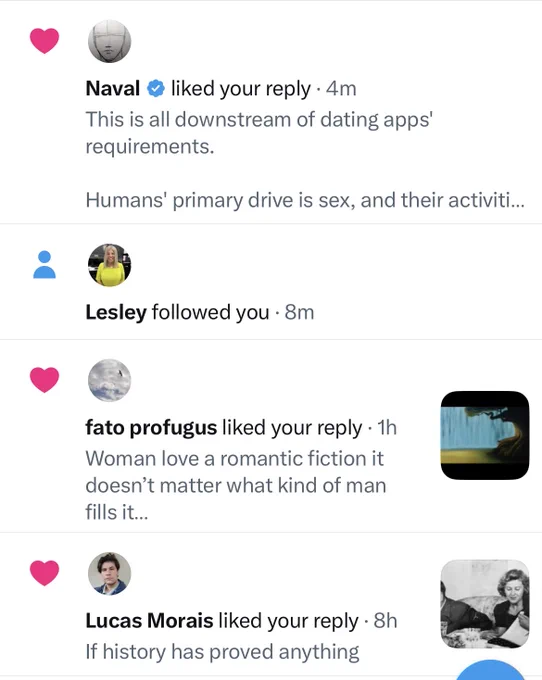Click the heart icon next to fato profugus
The width and height of the screenshot is (542, 680).
pos(44,380)
